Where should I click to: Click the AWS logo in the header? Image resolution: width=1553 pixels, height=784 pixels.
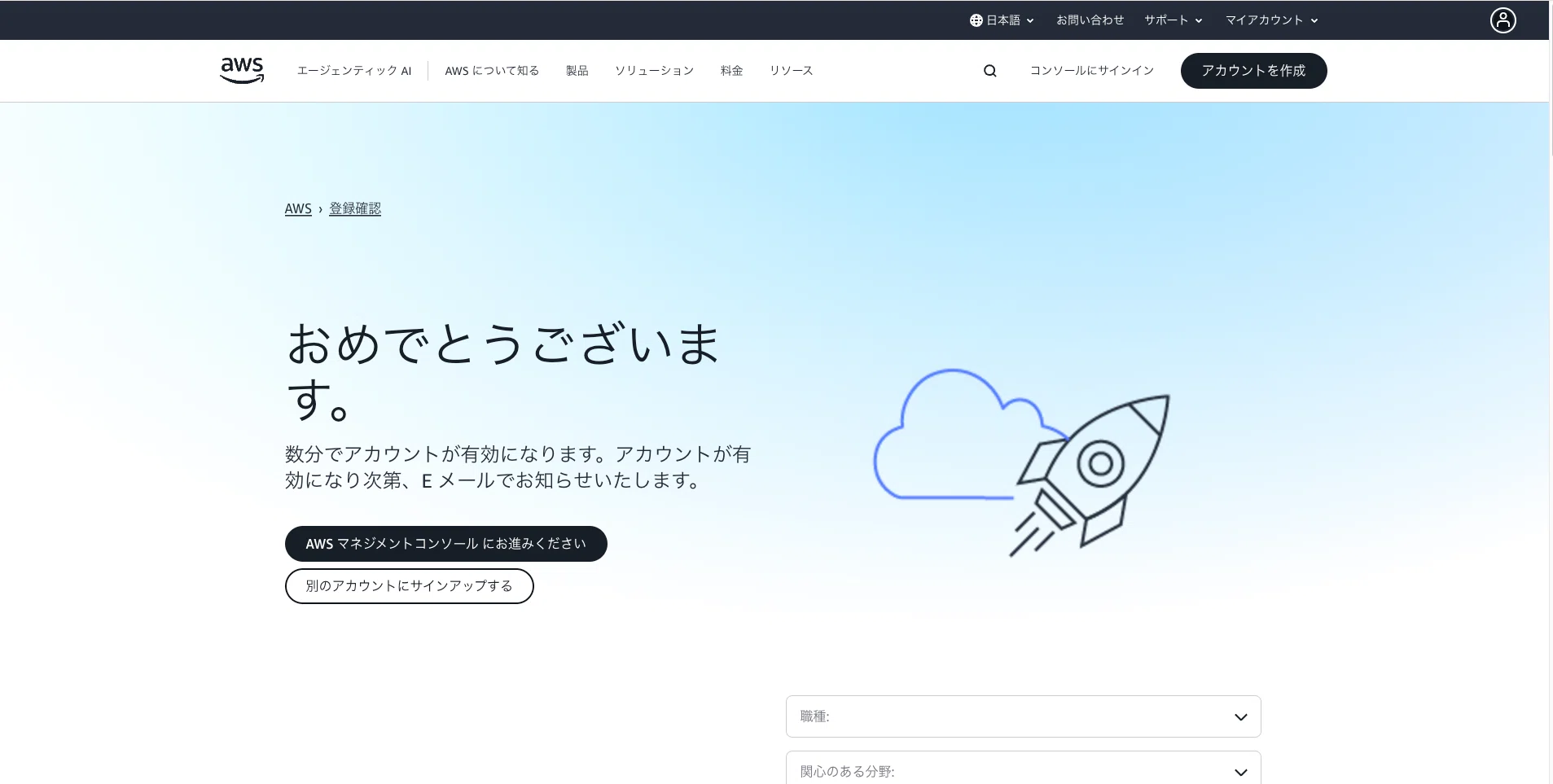(242, 70)
